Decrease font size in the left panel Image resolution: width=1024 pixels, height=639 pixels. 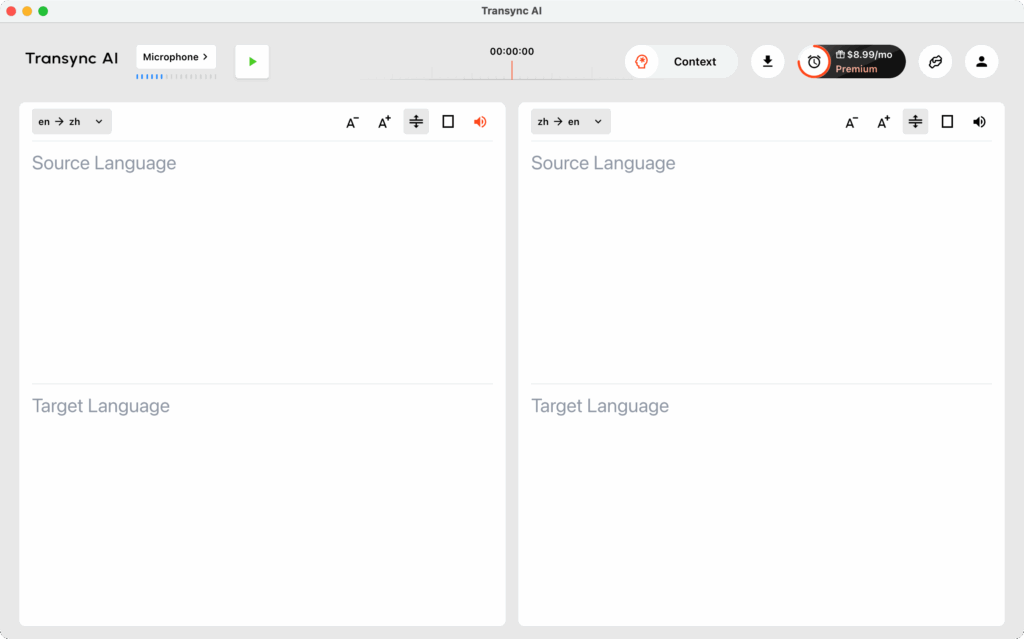point(352,122)
